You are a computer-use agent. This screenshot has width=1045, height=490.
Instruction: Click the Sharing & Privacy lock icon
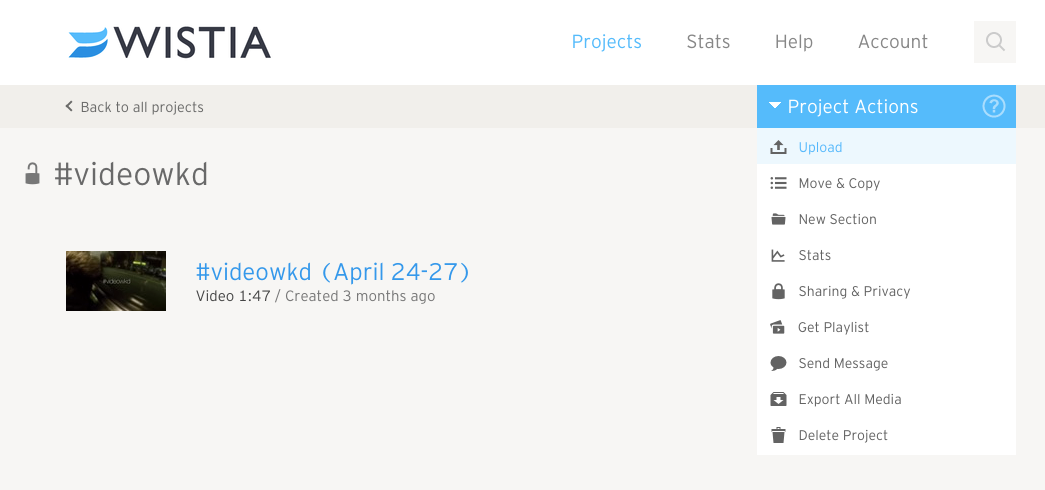(x=778, y=291)
